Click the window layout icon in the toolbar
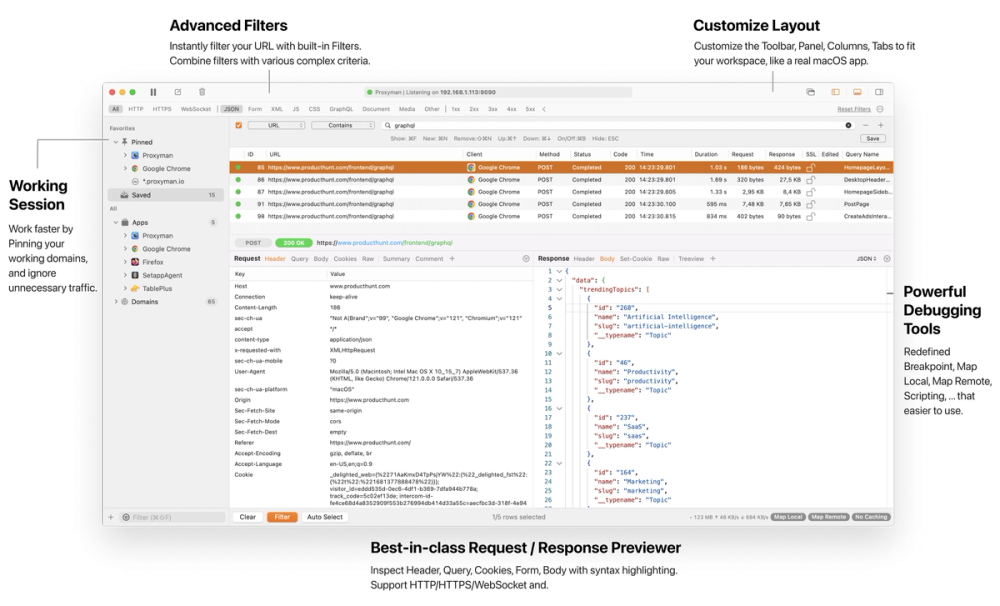The width and height of the screenshot is (1000, 606). (x=811, y=92)
